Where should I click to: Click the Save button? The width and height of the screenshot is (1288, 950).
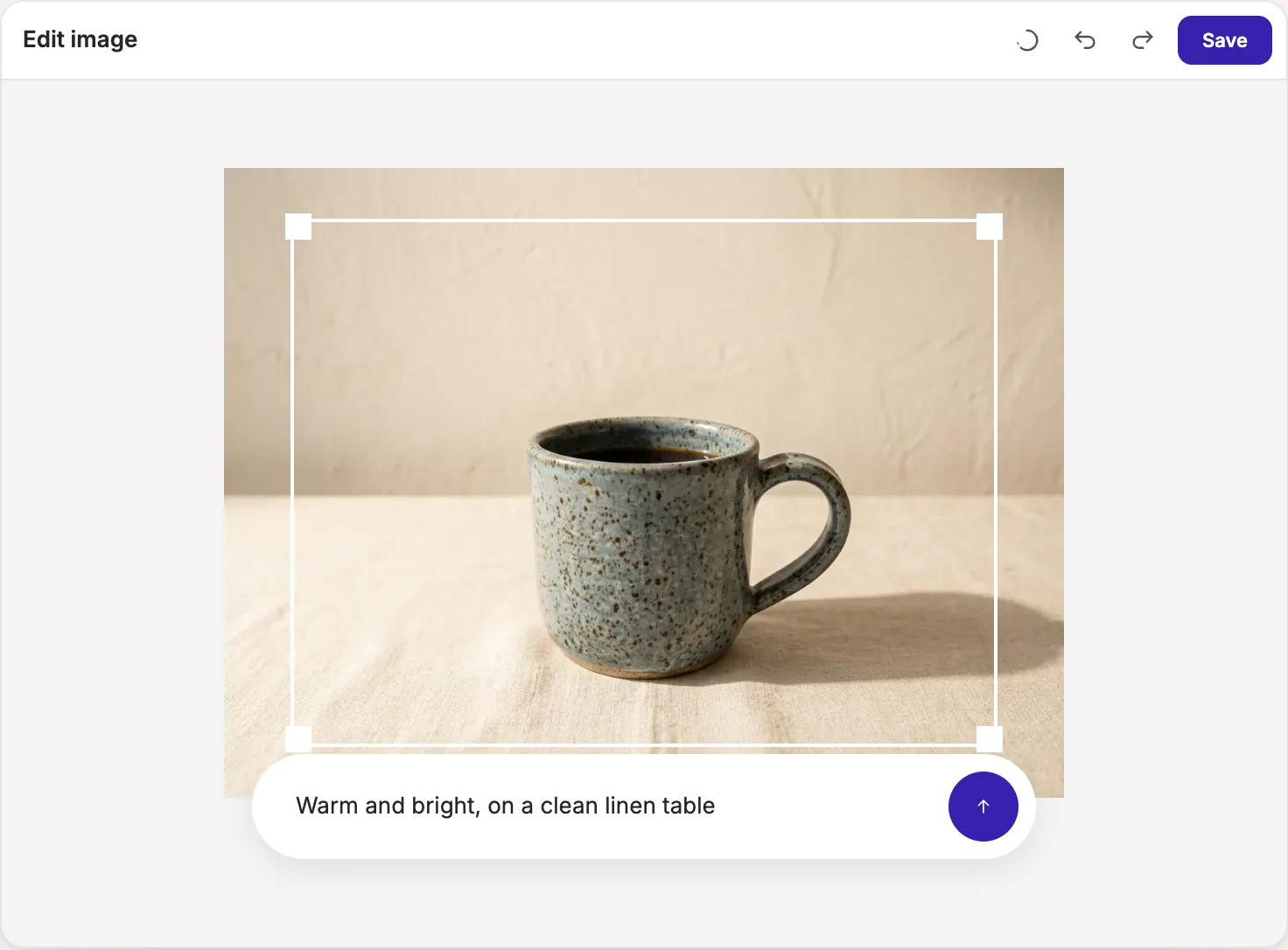click(1225, 40)
